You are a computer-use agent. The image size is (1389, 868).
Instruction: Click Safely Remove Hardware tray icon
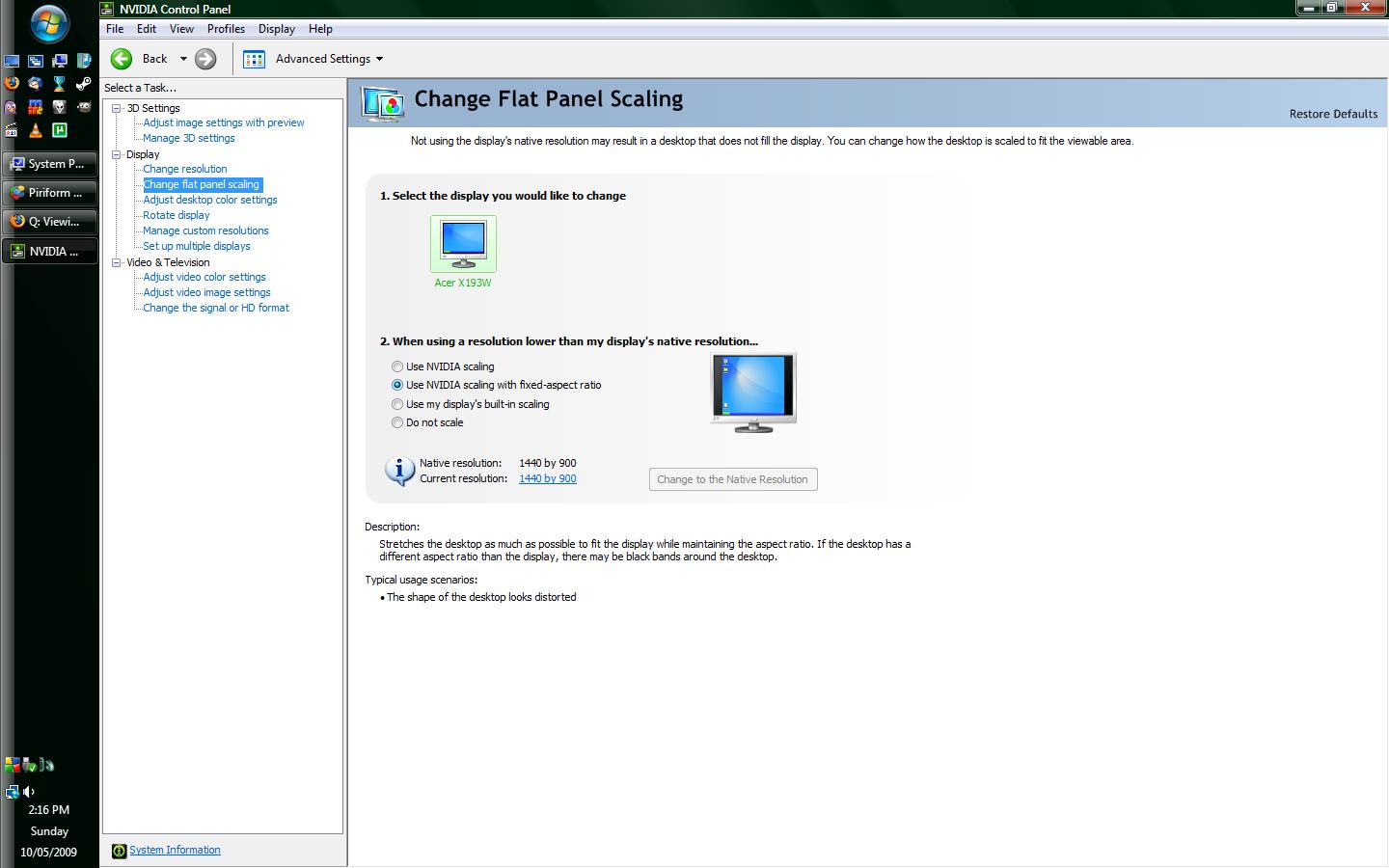(30, 766)
